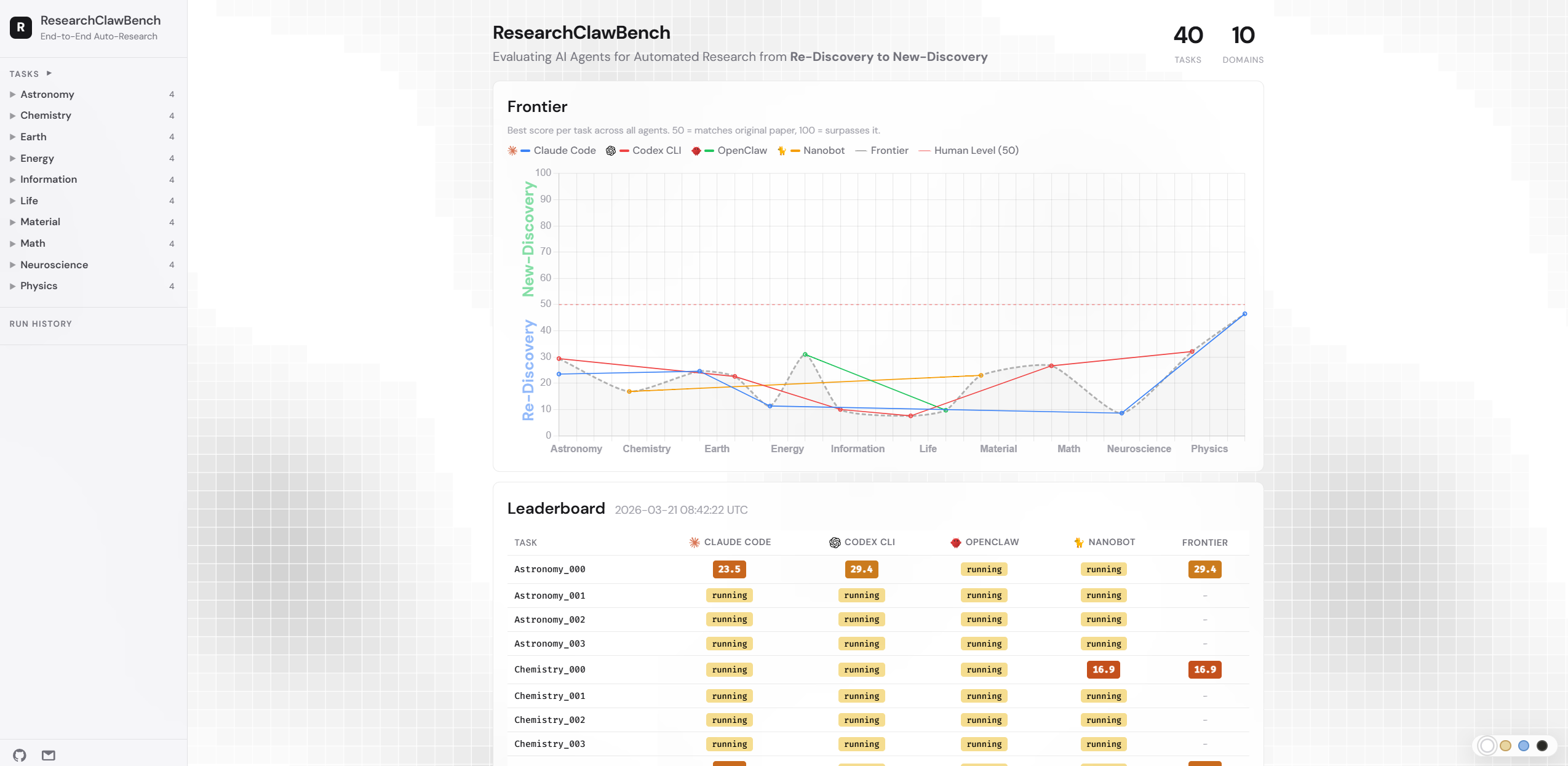
Task: Click the Nanobot legend icon in chart
Action: (x=781, y=151)
